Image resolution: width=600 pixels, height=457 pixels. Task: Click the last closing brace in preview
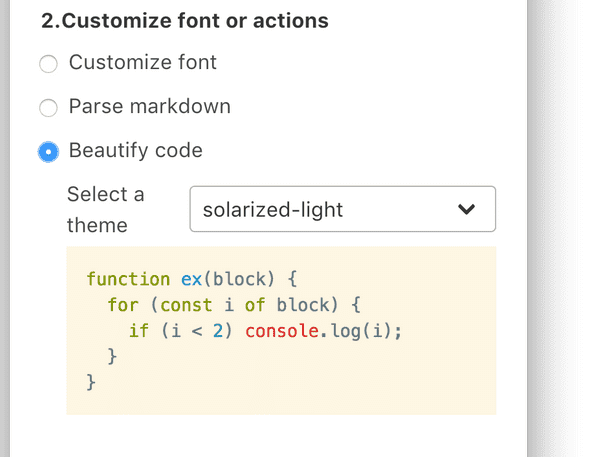point(91,382)
